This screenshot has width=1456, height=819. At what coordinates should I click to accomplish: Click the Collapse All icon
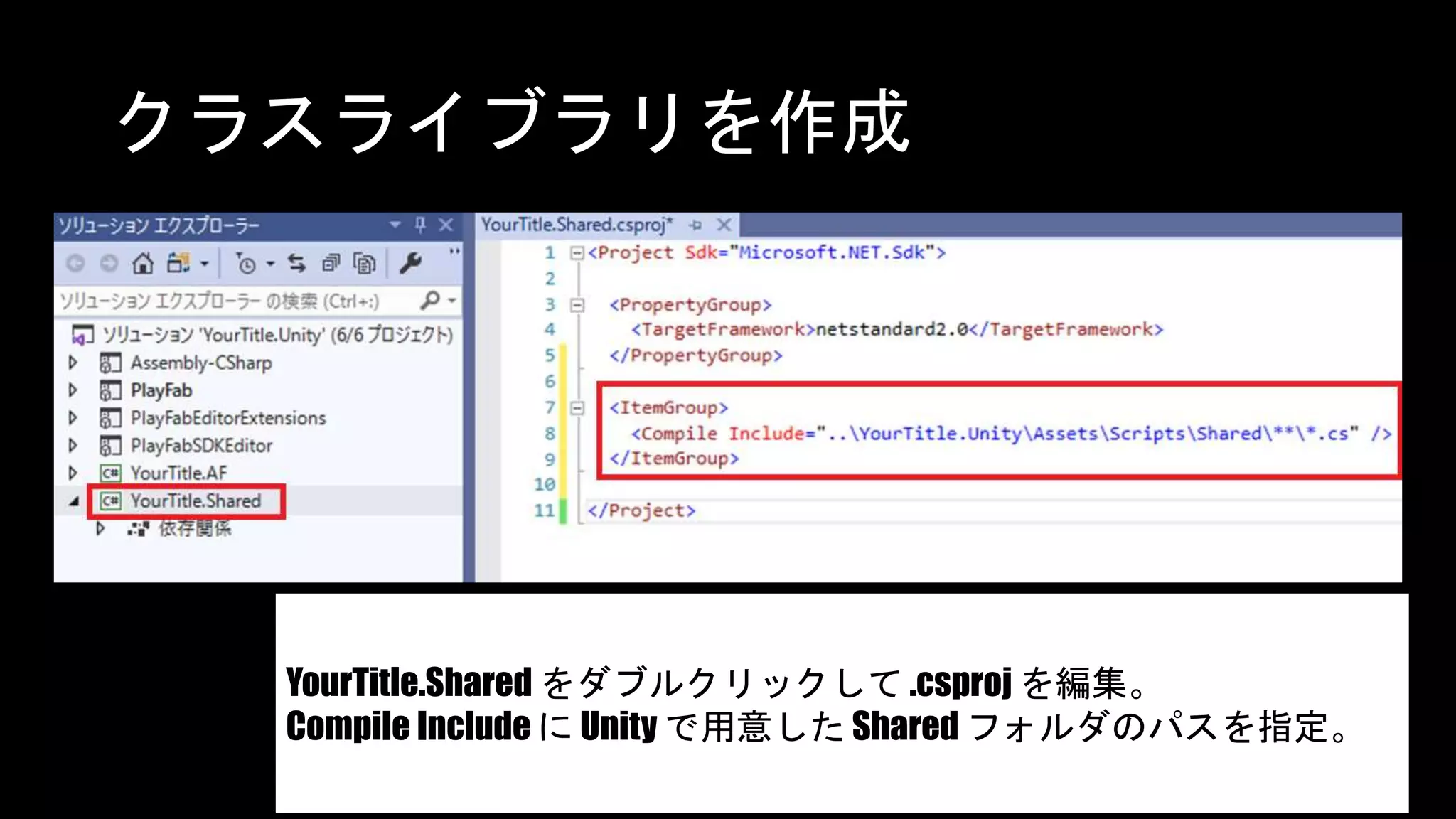pos(331,264)
